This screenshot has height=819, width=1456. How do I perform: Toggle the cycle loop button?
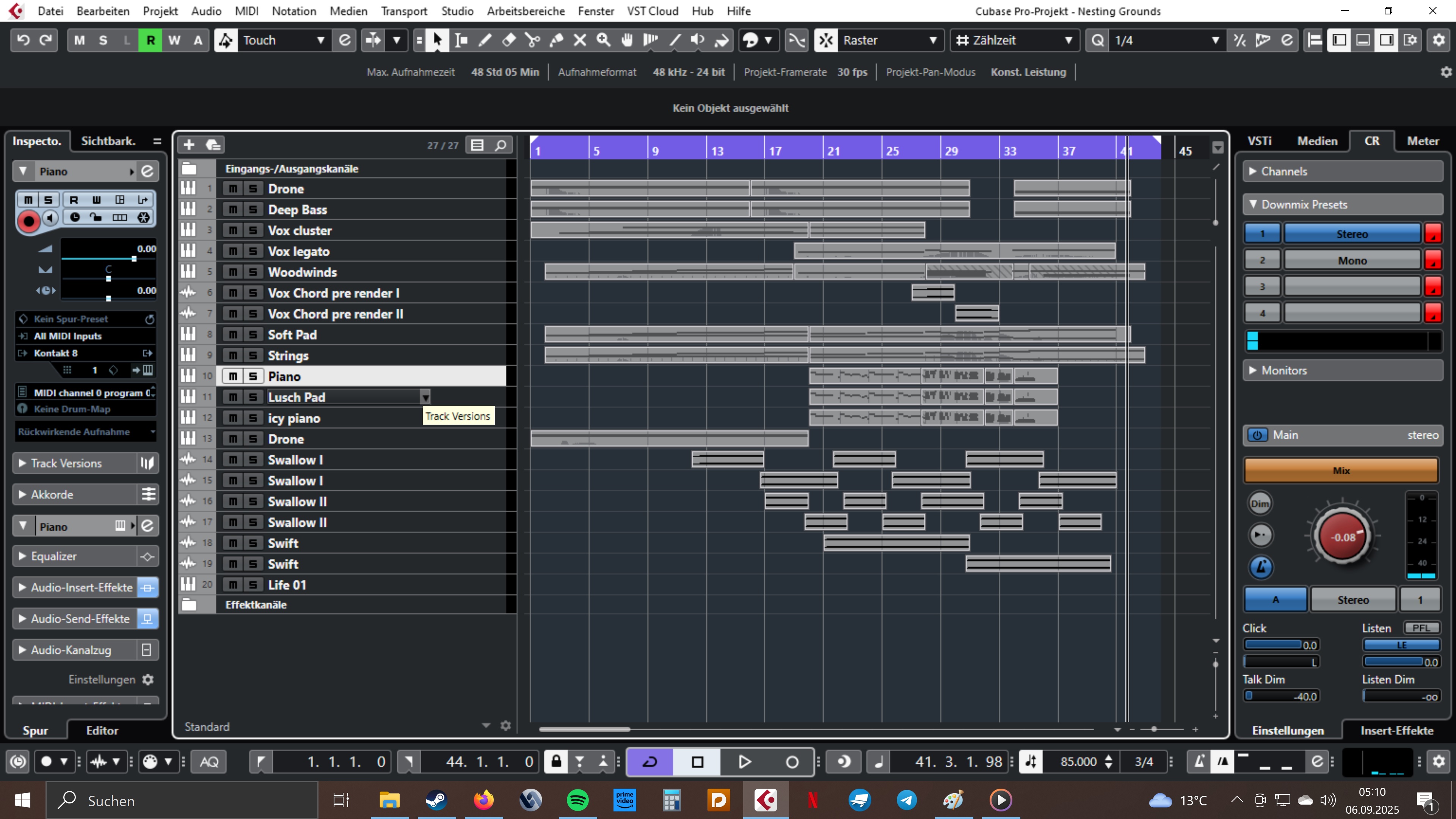point(650,761)
